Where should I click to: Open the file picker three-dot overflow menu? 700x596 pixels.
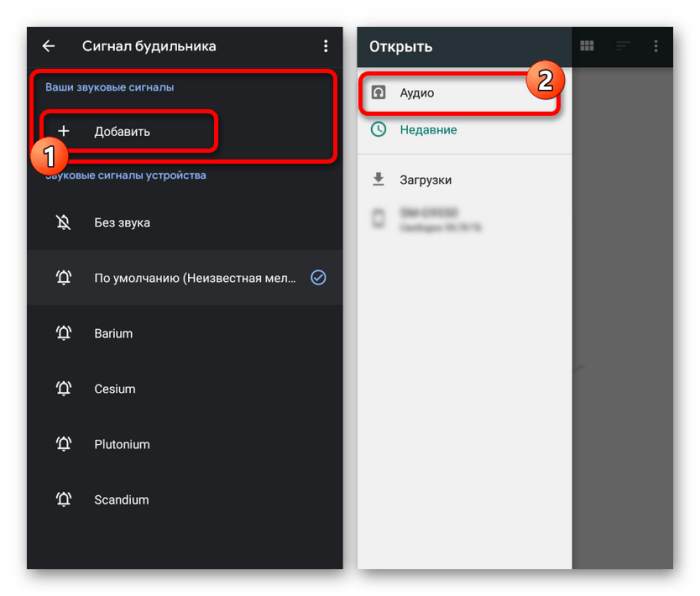coord(655,46)
